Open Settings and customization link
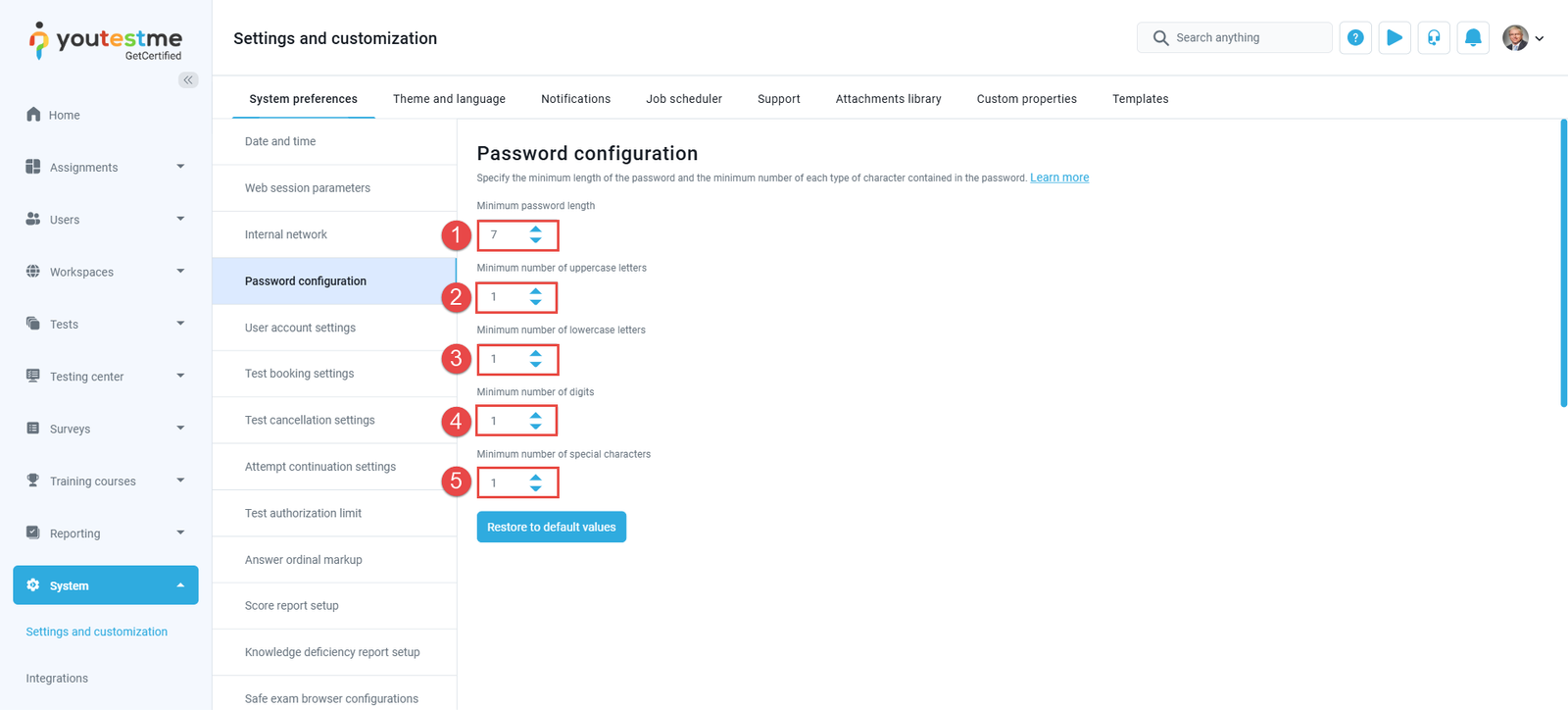The image size is (1568, 710). [96, 632]
